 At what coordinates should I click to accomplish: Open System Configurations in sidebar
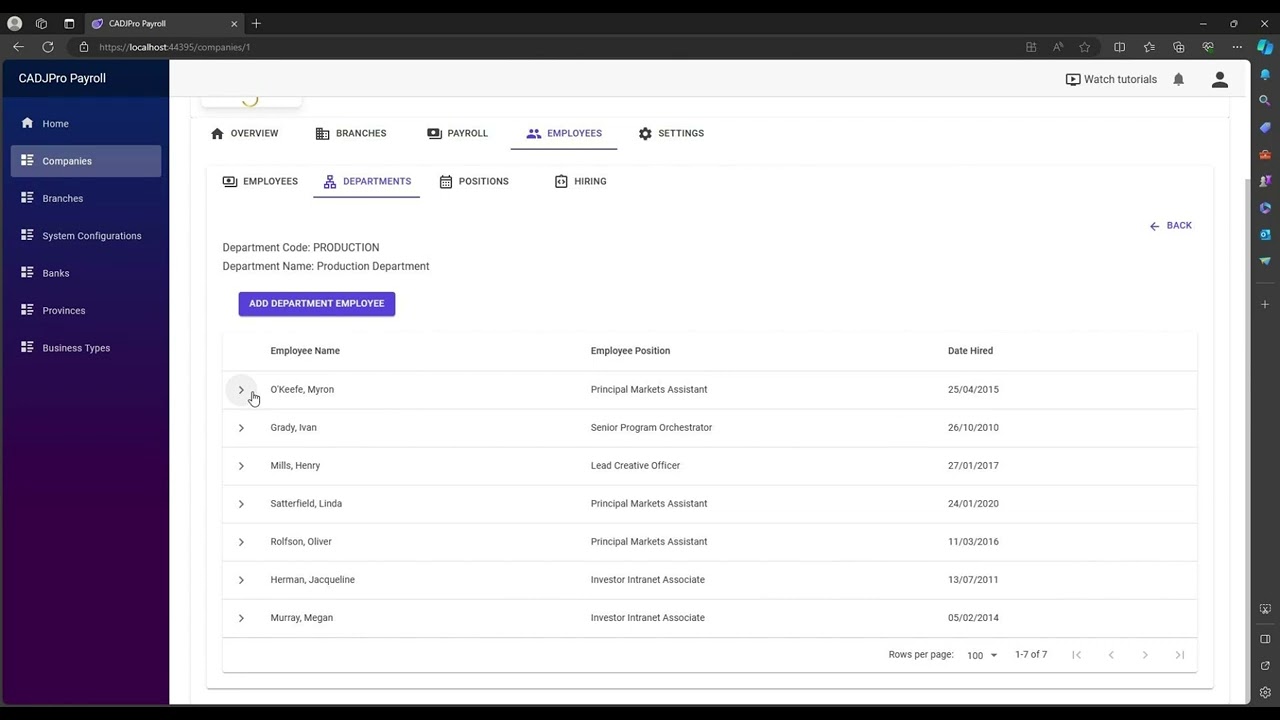[86, 236]
